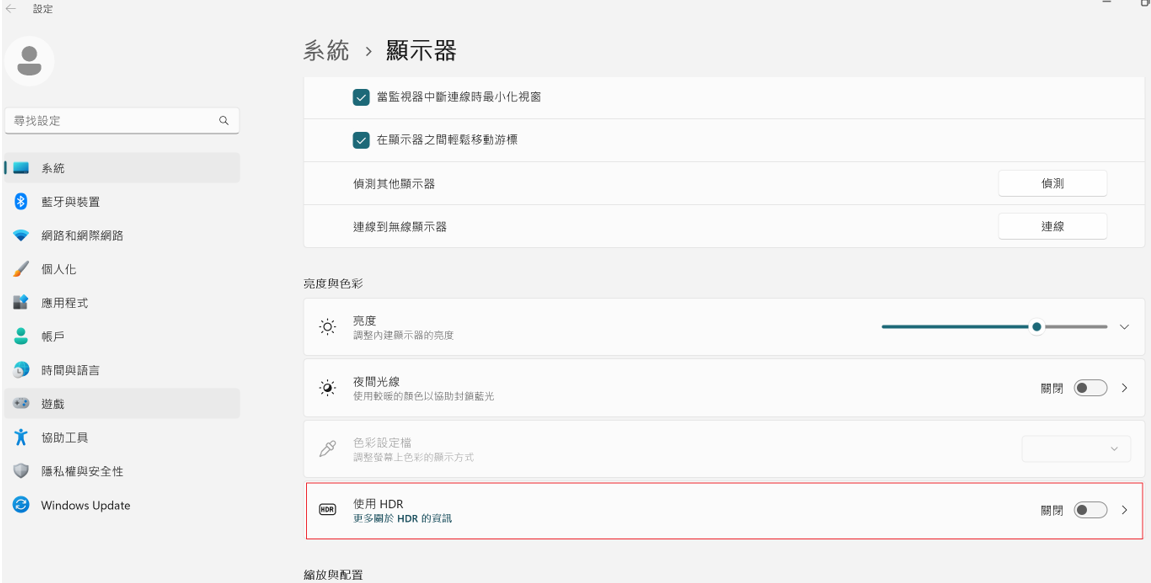The height and width of the screenshot is (583, 1151).
Task: Uncheck 在顯示器之間輕鬆移動游標 checkbox
Action: (x=360, y=140)
